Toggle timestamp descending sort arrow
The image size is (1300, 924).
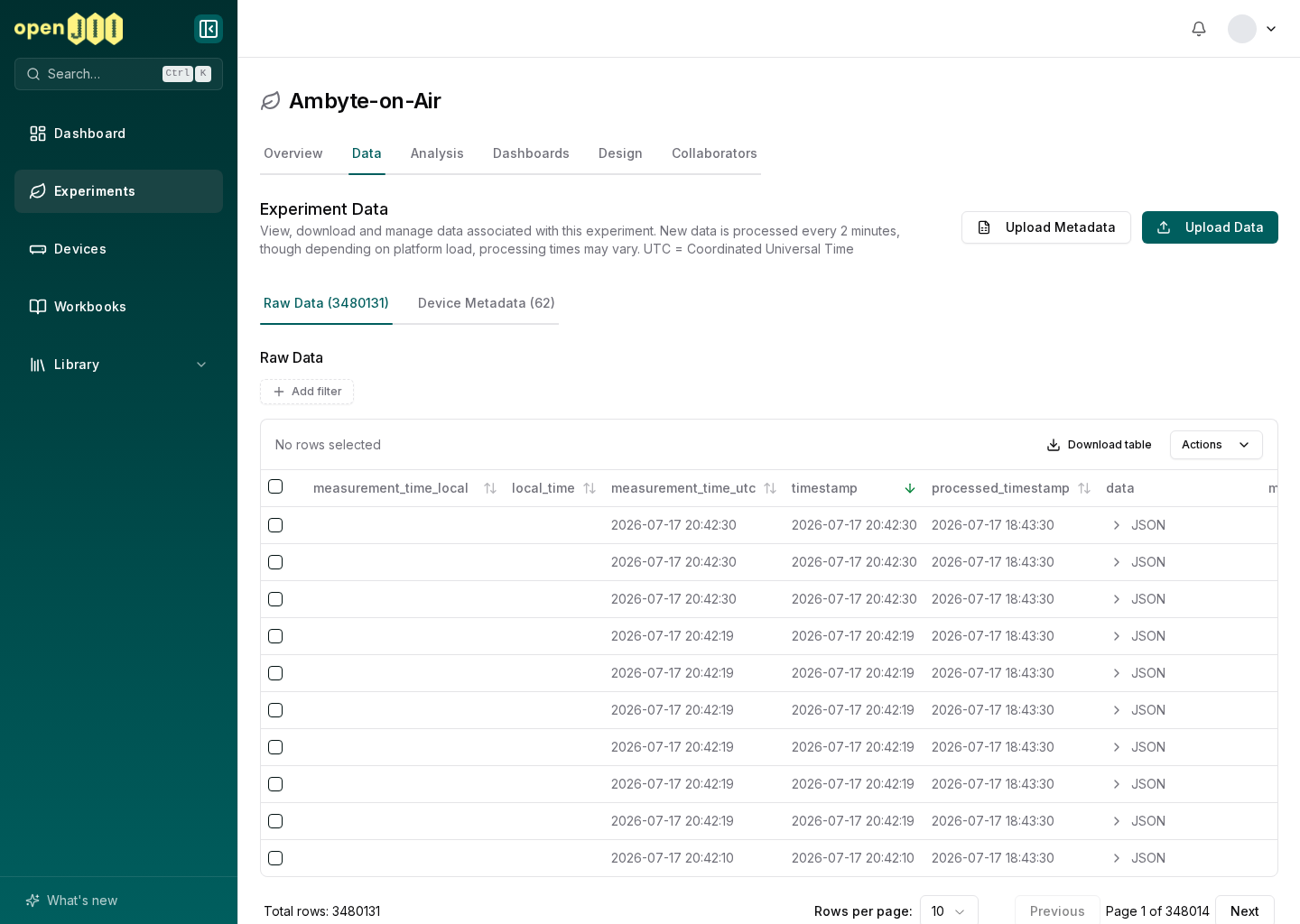[910, 488]
